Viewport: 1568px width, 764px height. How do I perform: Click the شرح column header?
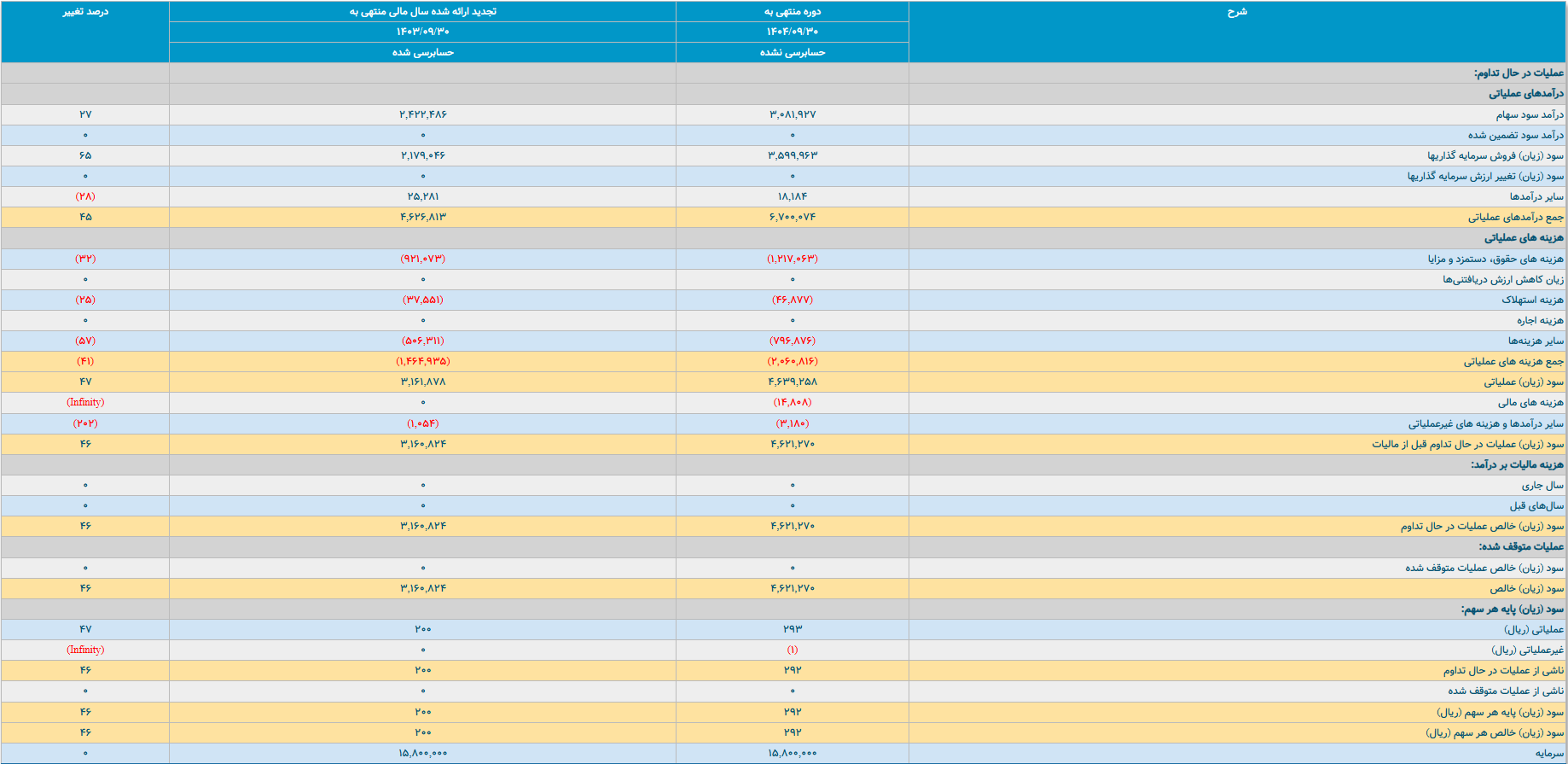coord(1237,12)
